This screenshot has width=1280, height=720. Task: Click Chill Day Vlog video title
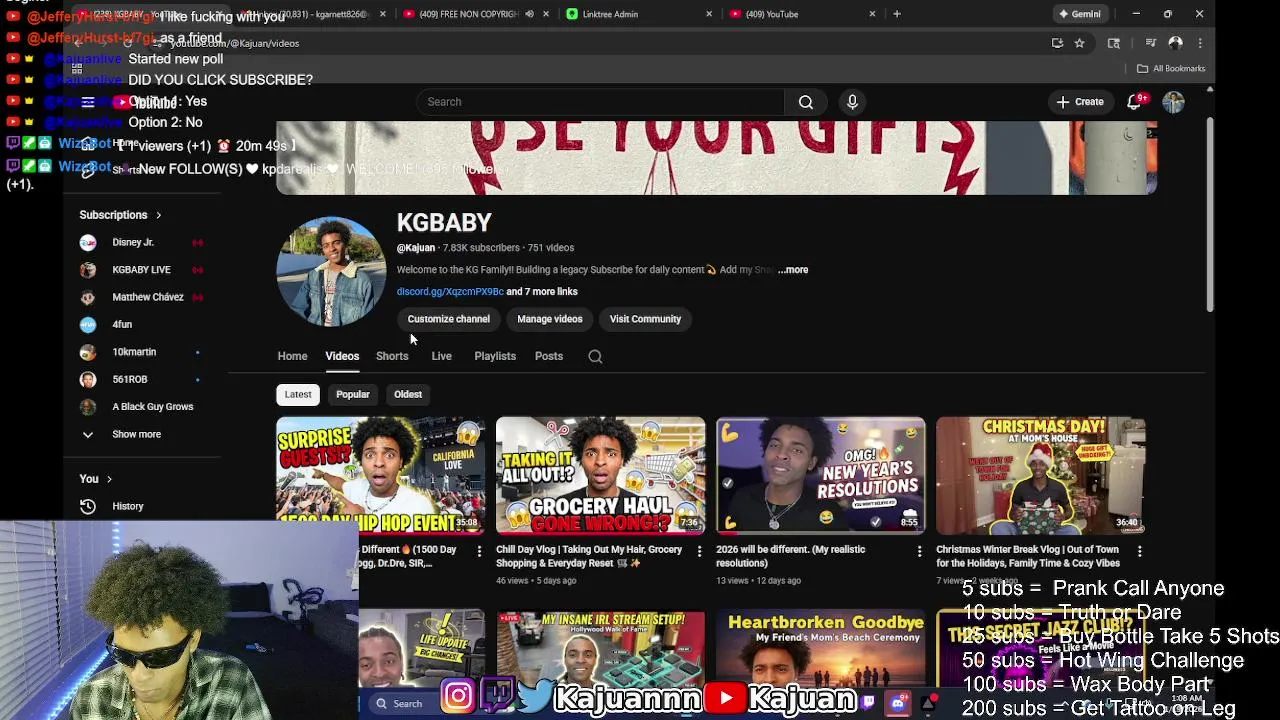tap(589, 556)
